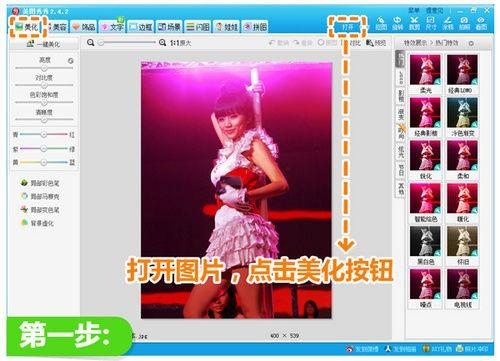Select the 局部彩色笔 local color pen tool

pos(40,183)
